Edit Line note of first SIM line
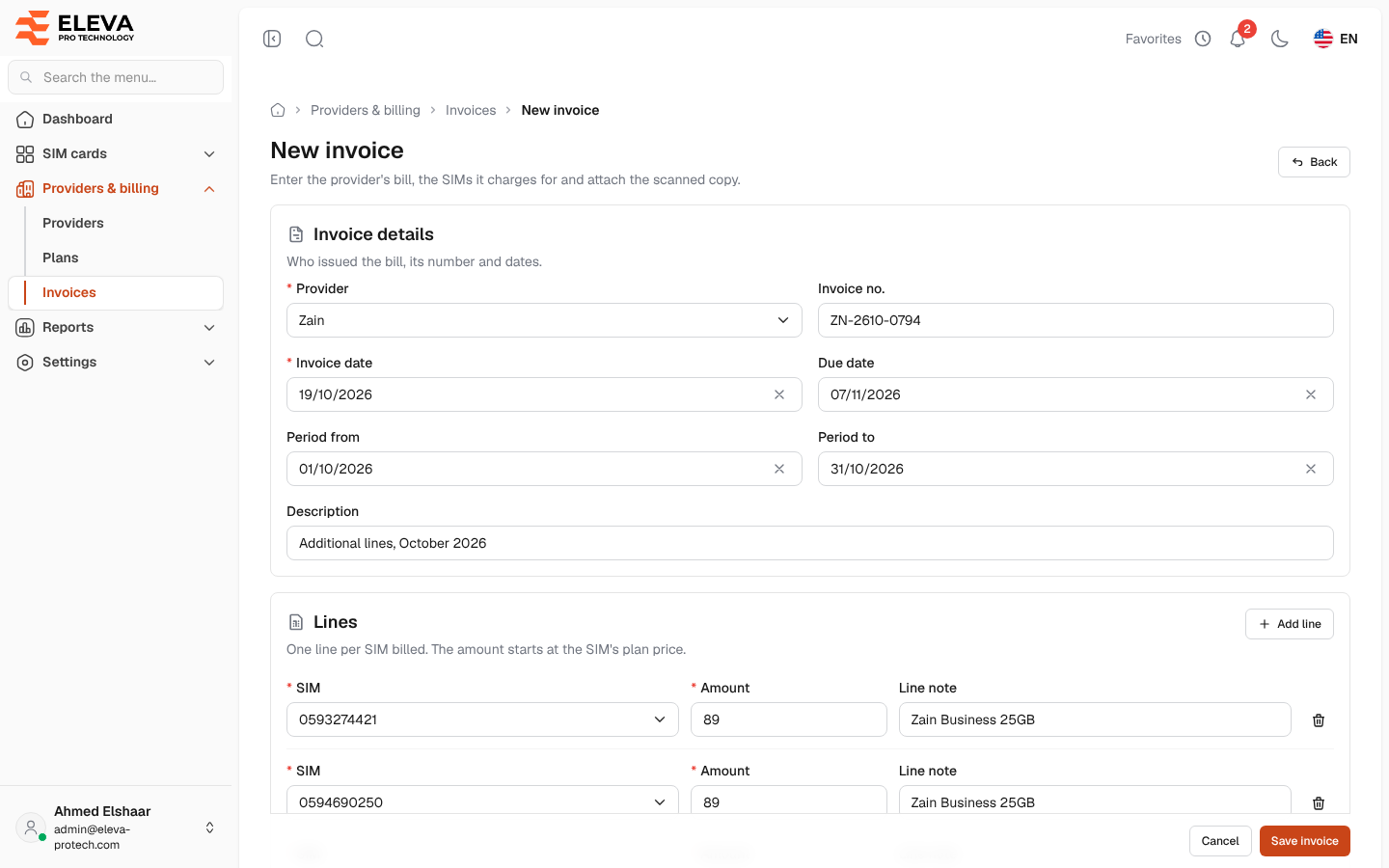The width and height of the screenshot is (1389, 868). [1095, 719]
